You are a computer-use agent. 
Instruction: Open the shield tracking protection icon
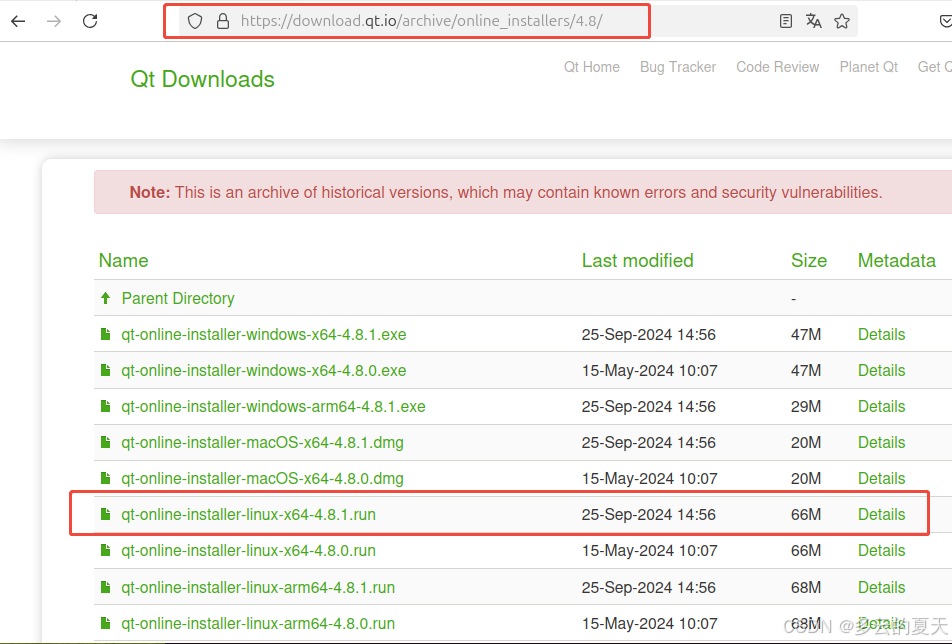[x=194, y=21]
